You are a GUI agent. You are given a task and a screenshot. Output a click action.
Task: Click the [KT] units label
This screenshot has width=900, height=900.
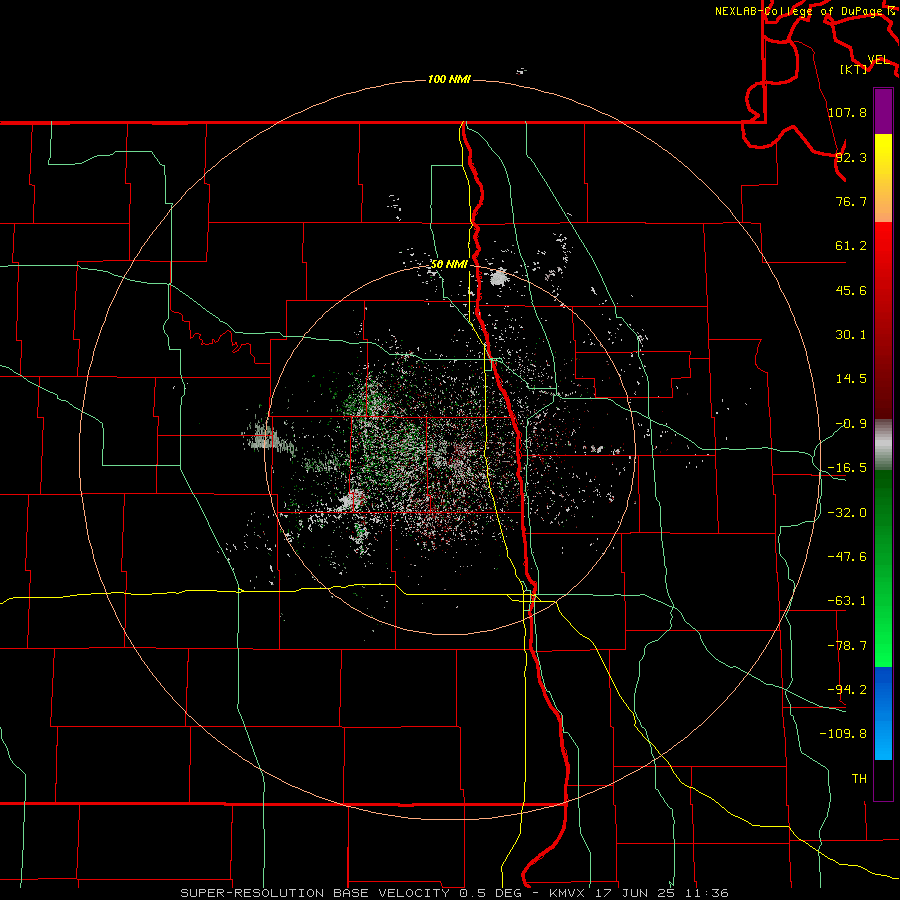click(854, 69)
